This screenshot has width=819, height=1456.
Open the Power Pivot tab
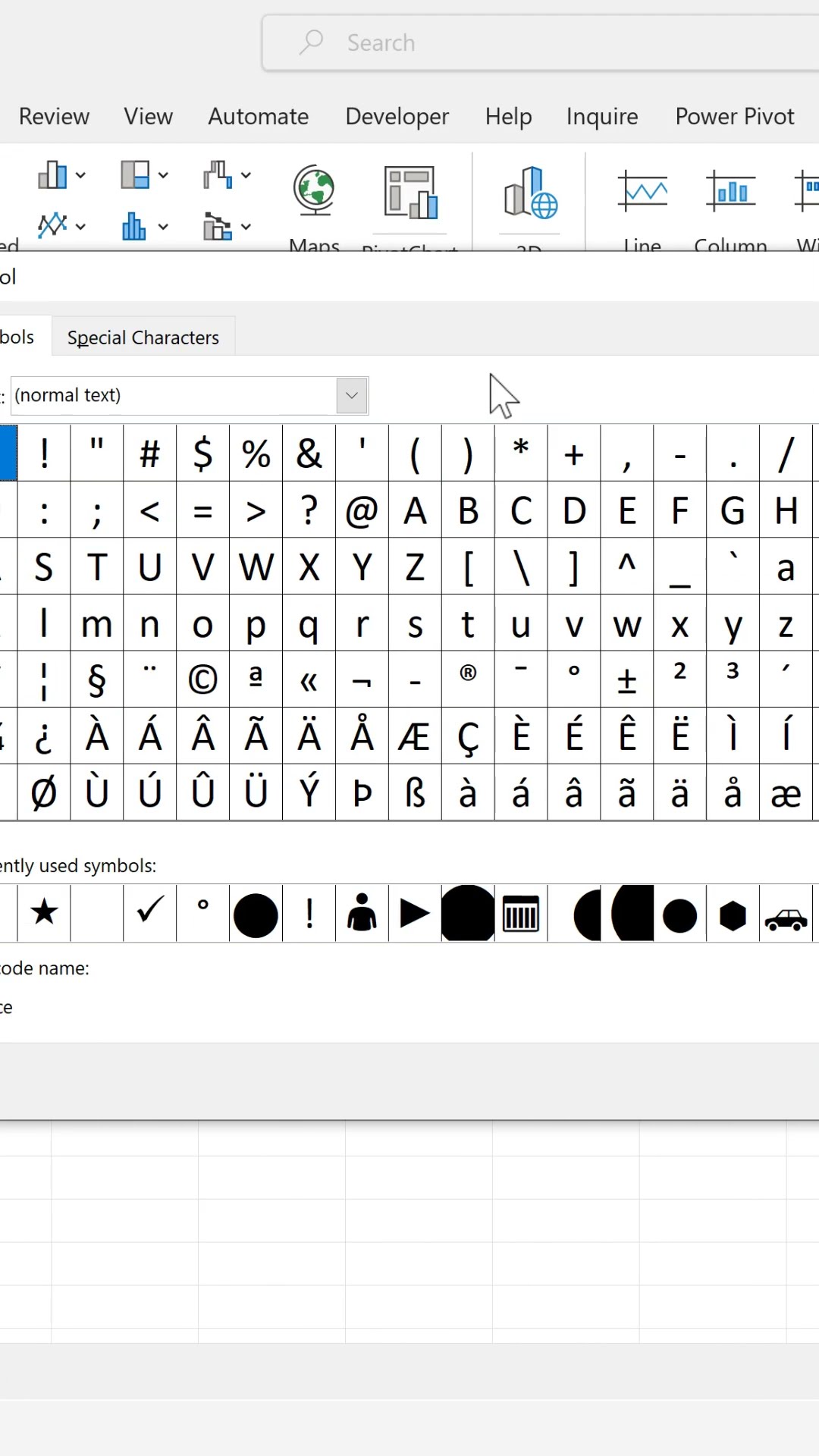point(735,116)
